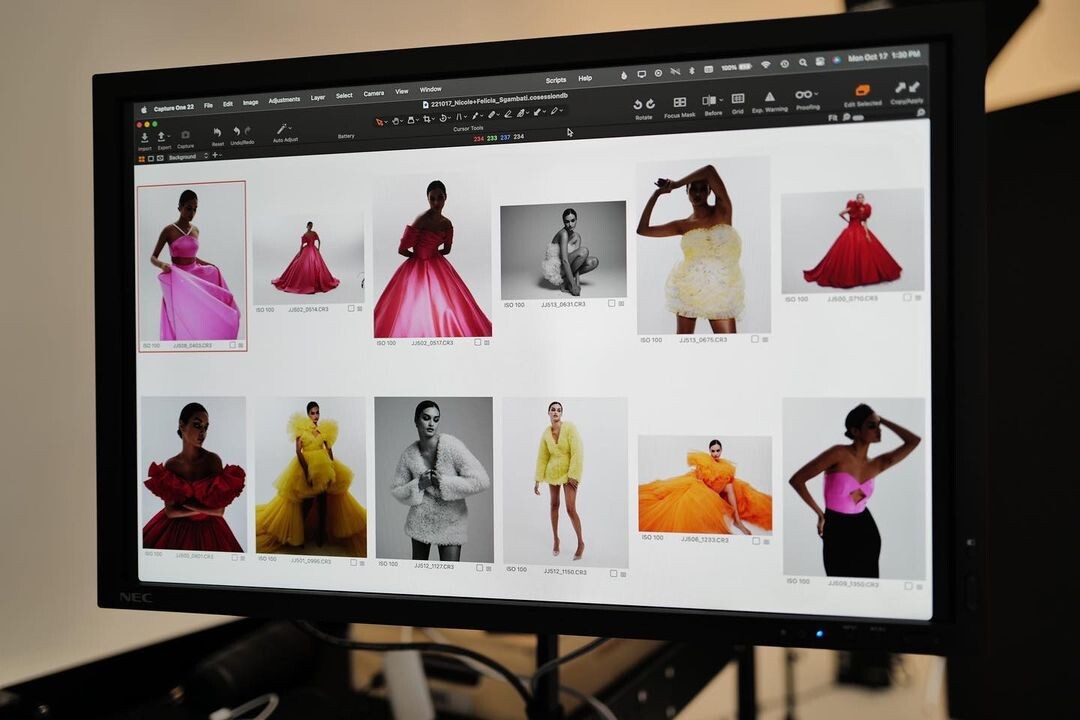Open the Background collection dropdown
Viewport: 1080px width, 720px height.
tap(206, 157)
